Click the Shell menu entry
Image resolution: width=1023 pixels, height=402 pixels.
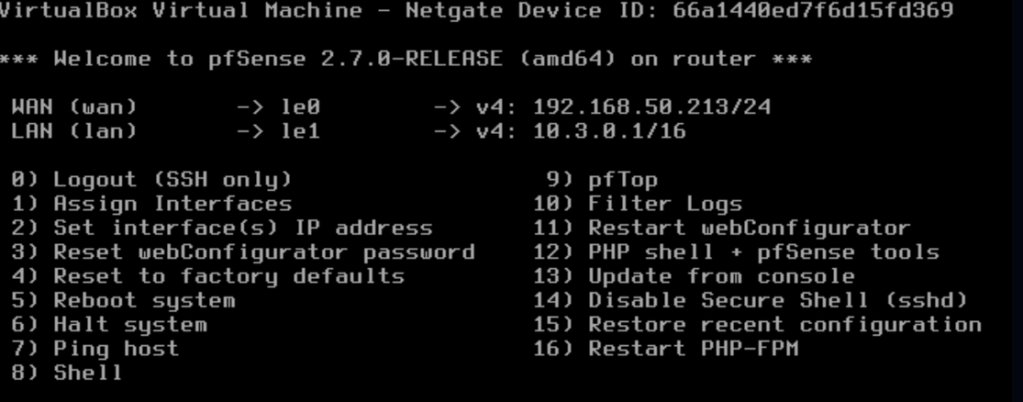[x=68, y=373]
